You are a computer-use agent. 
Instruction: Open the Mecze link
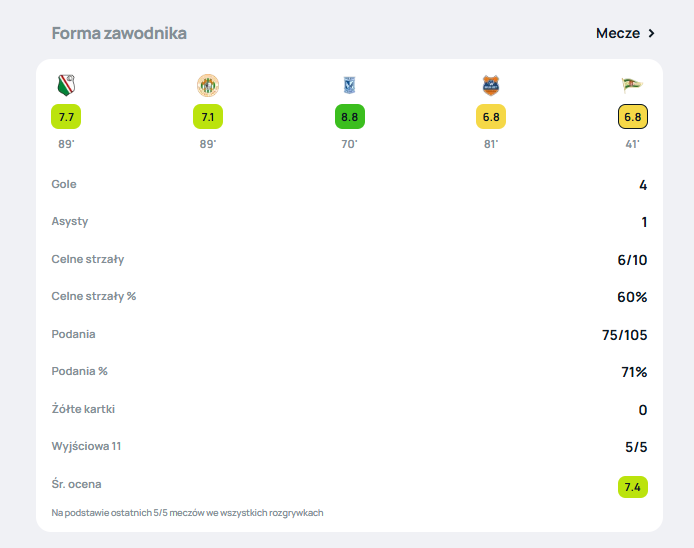click(x=618, y=33)
